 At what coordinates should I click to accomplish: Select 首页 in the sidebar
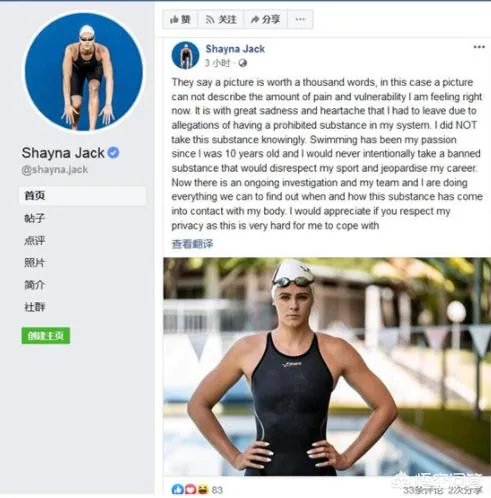[82, 196]
